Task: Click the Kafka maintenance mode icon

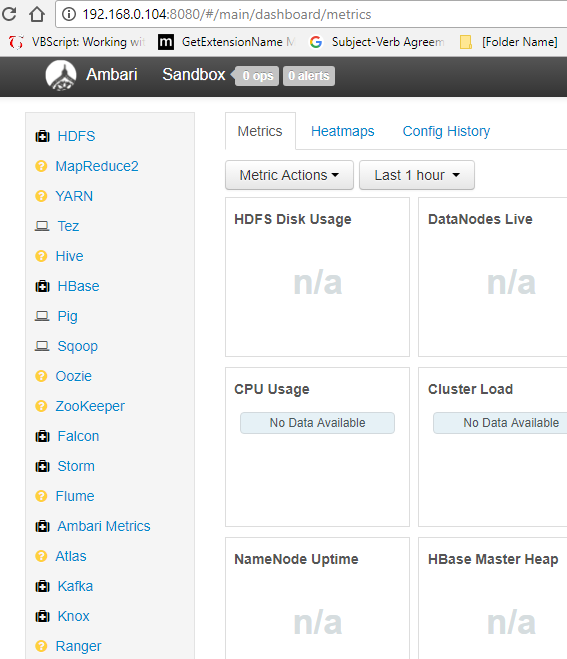Action: (x=42, y=586)
